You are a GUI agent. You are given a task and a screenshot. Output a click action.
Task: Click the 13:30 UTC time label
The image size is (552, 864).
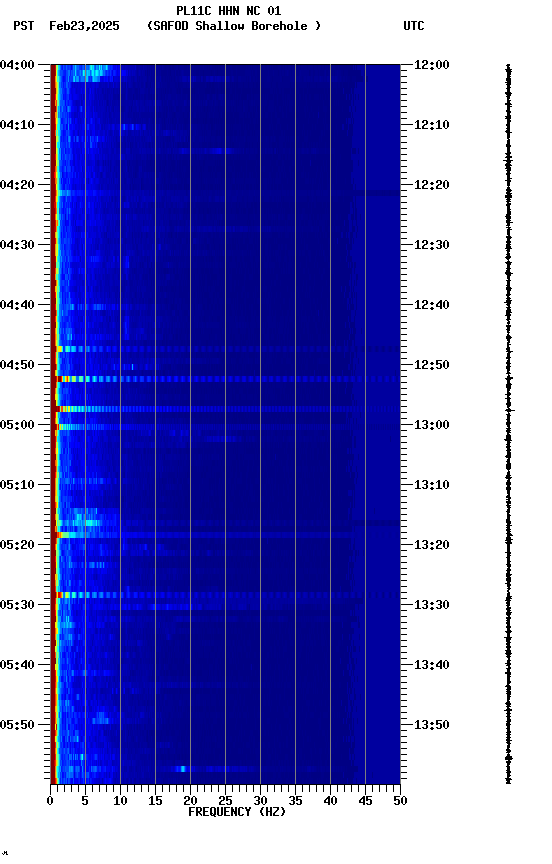(432, 606)
